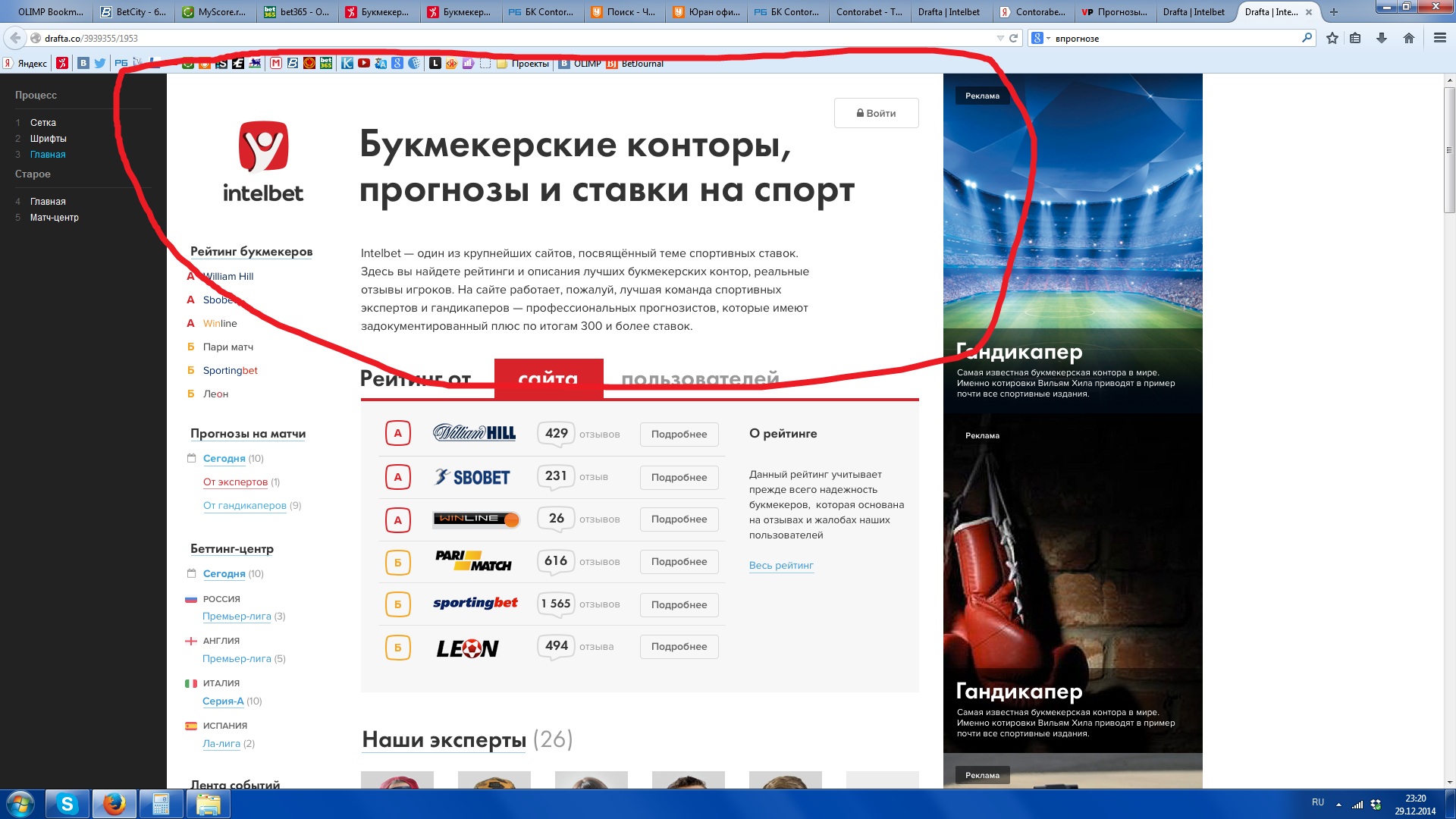Open the YouTube bookmark icon

click(x=364, y=64)
